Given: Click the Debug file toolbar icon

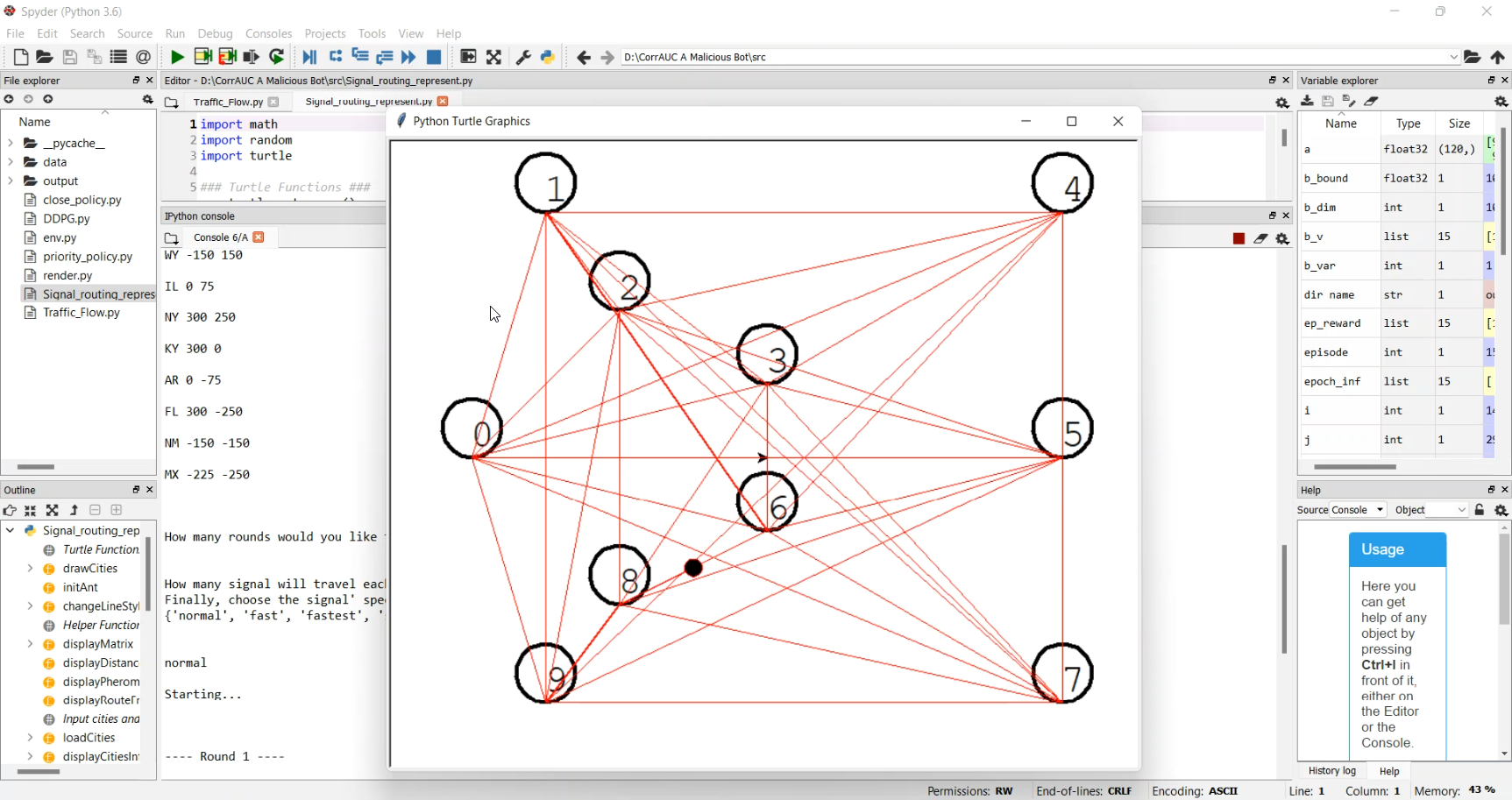Looking at the screenshot, I should [309, 57].
